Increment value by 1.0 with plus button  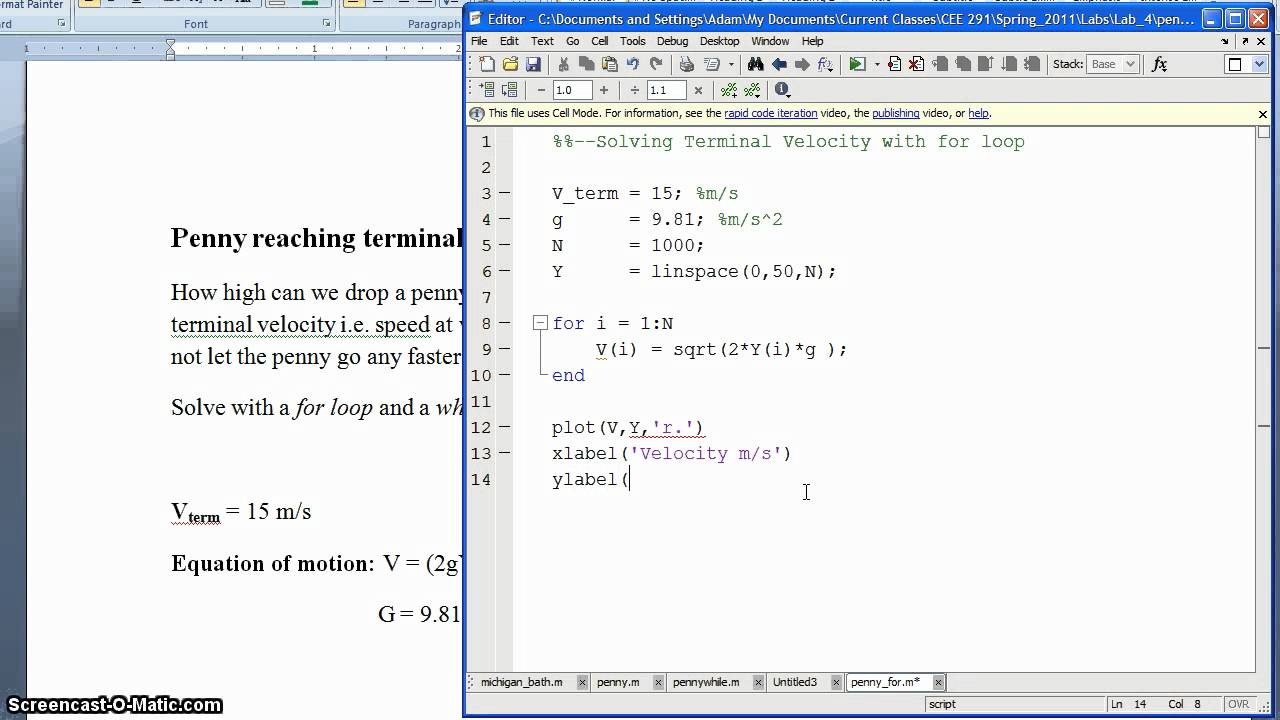604,90
